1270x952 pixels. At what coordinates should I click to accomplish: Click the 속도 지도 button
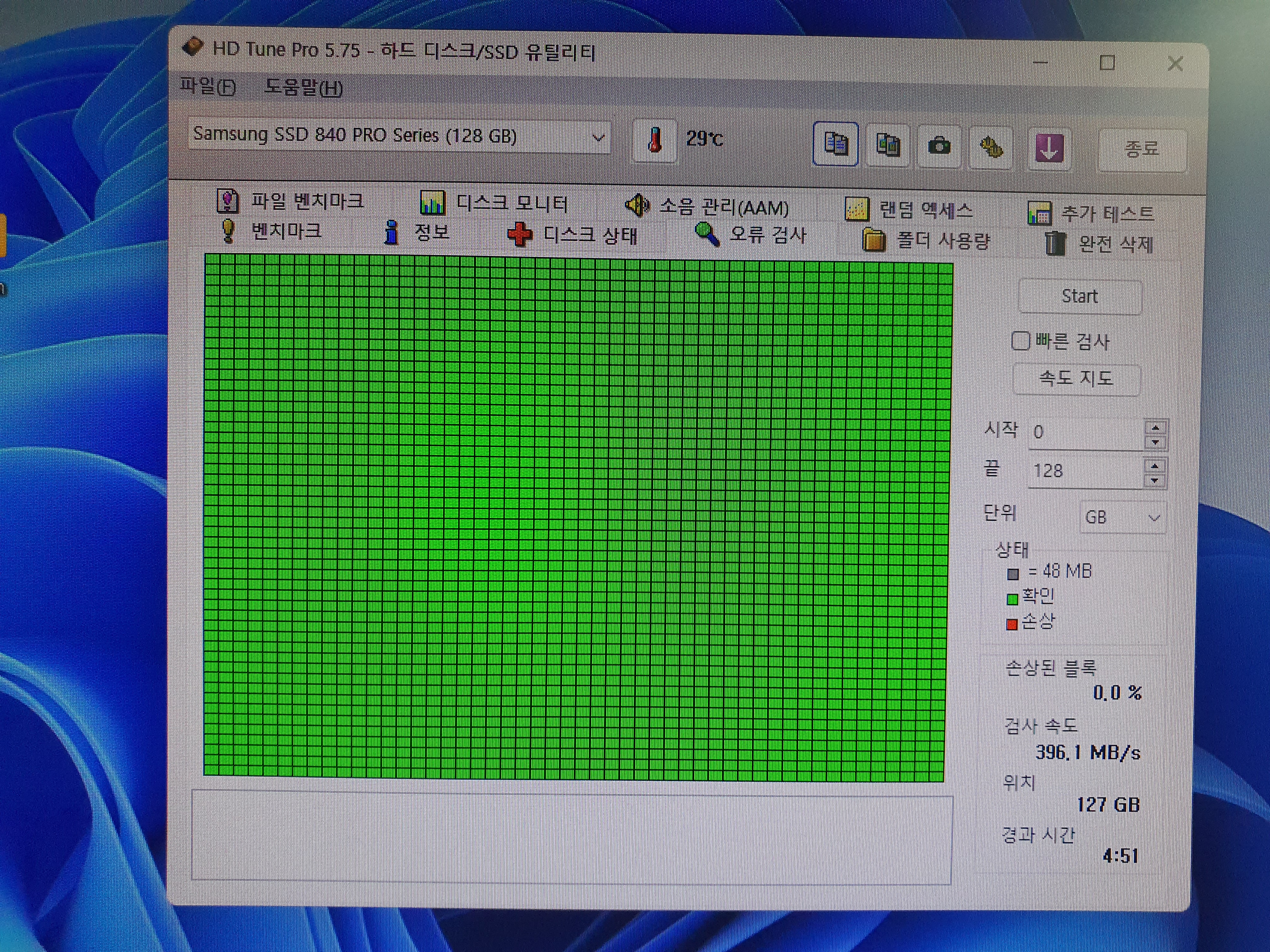click(1077, 379)
